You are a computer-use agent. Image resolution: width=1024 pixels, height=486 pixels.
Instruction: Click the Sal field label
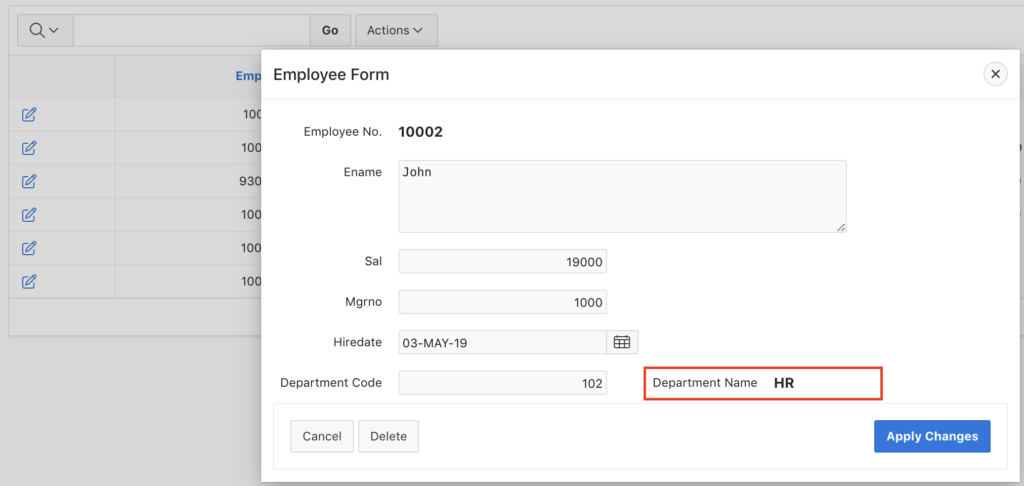[x=373, y=261]
